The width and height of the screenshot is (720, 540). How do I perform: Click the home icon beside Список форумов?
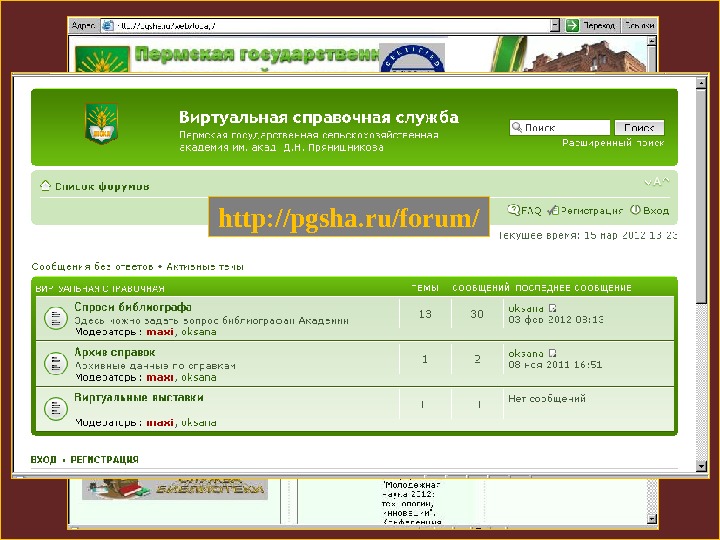pos(45,186)
